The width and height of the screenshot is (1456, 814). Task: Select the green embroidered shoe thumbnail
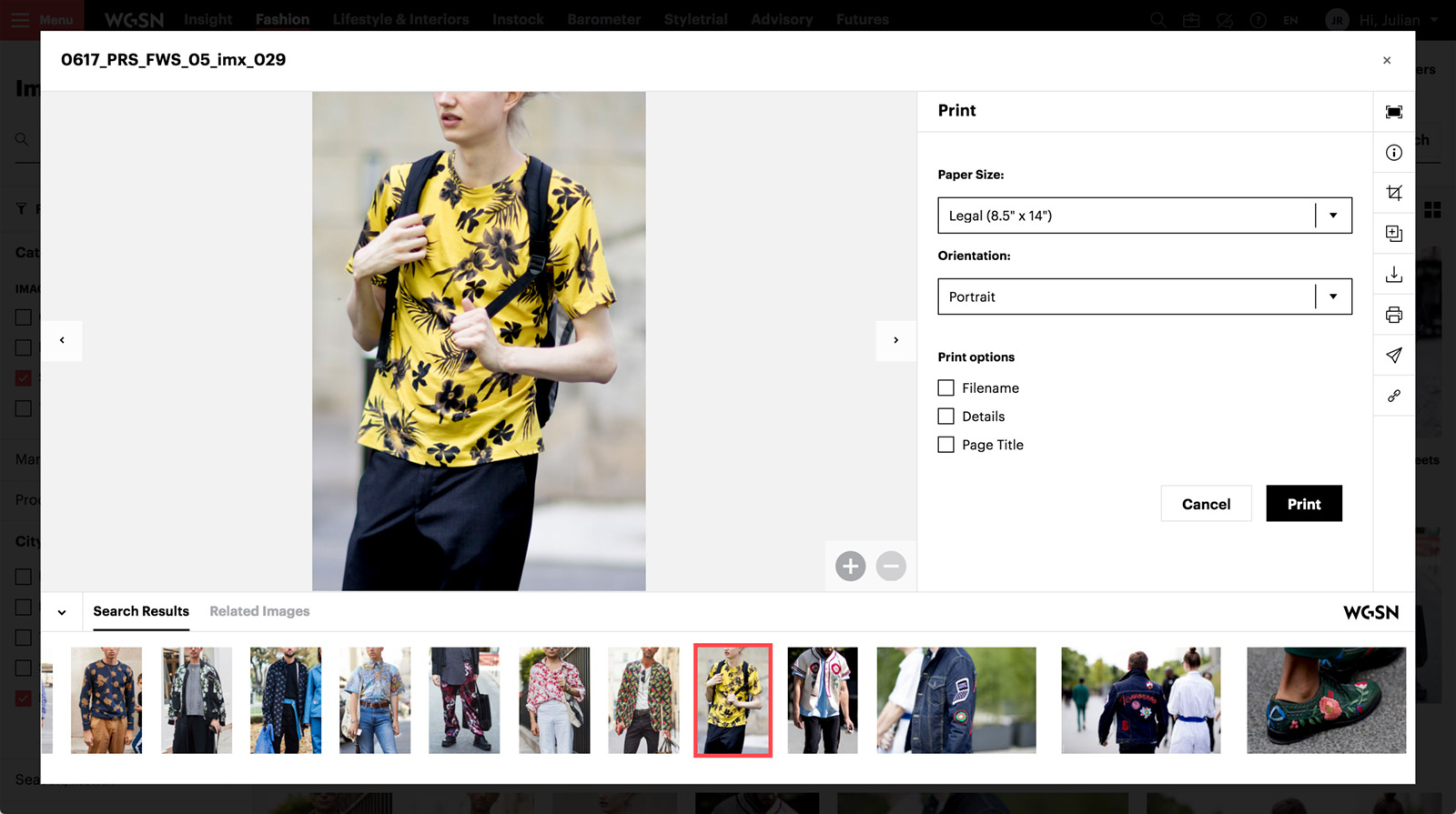pos(1326,700)
